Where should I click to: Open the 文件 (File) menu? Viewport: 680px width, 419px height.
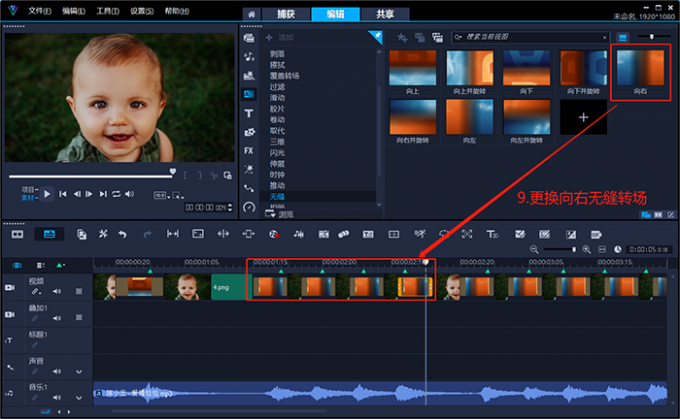[39, 11]
